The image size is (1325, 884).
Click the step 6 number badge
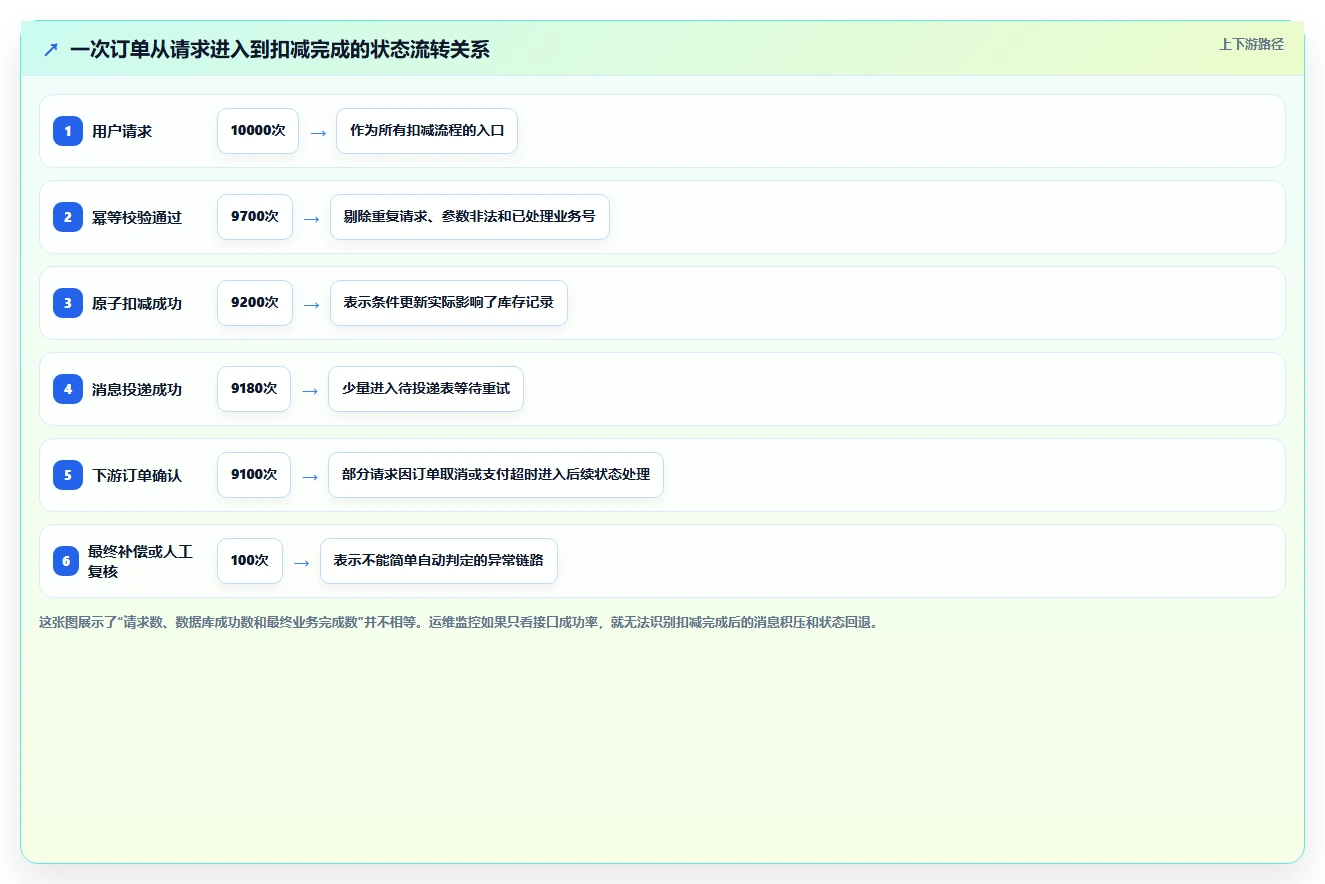[x=66, y=561]
